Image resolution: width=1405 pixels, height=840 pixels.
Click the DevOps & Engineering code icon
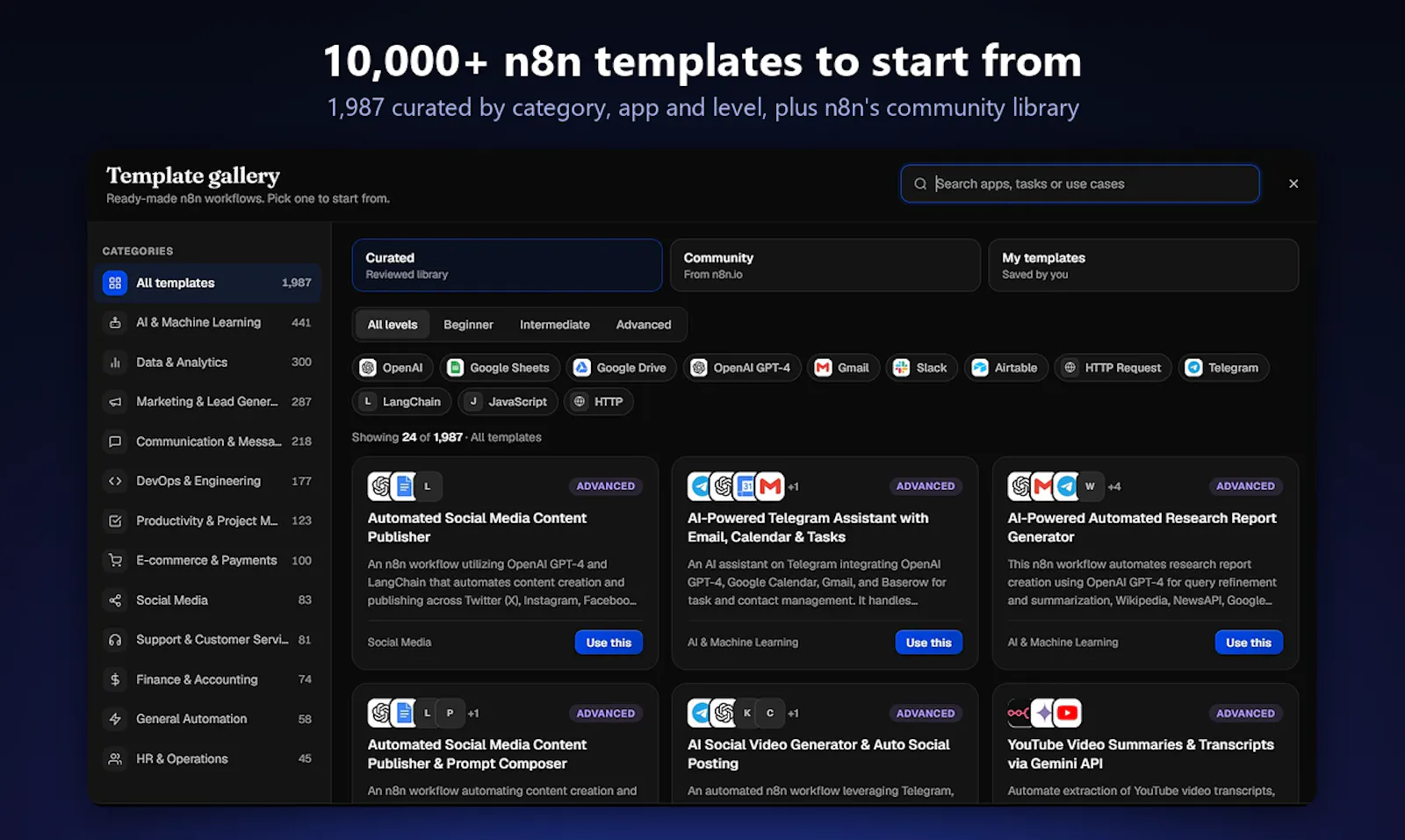[115, 481]
